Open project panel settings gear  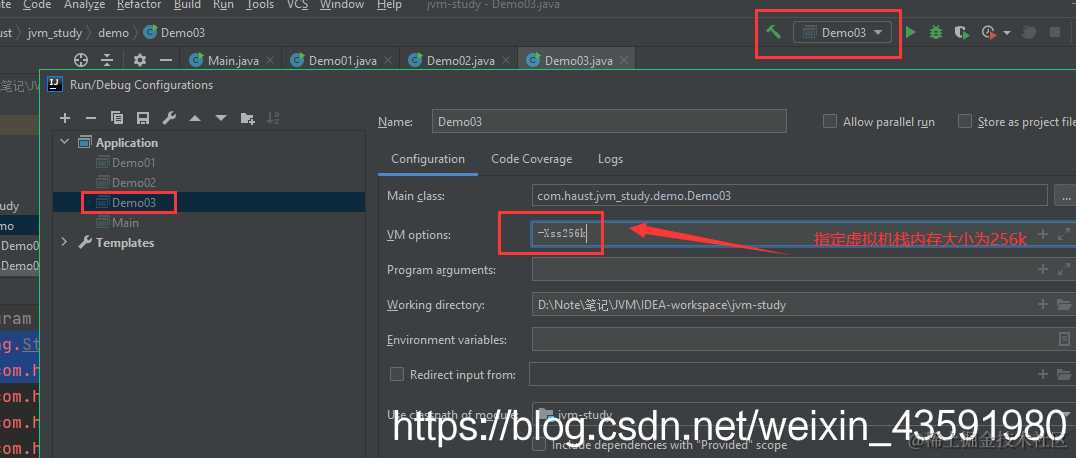coord(140,60)
